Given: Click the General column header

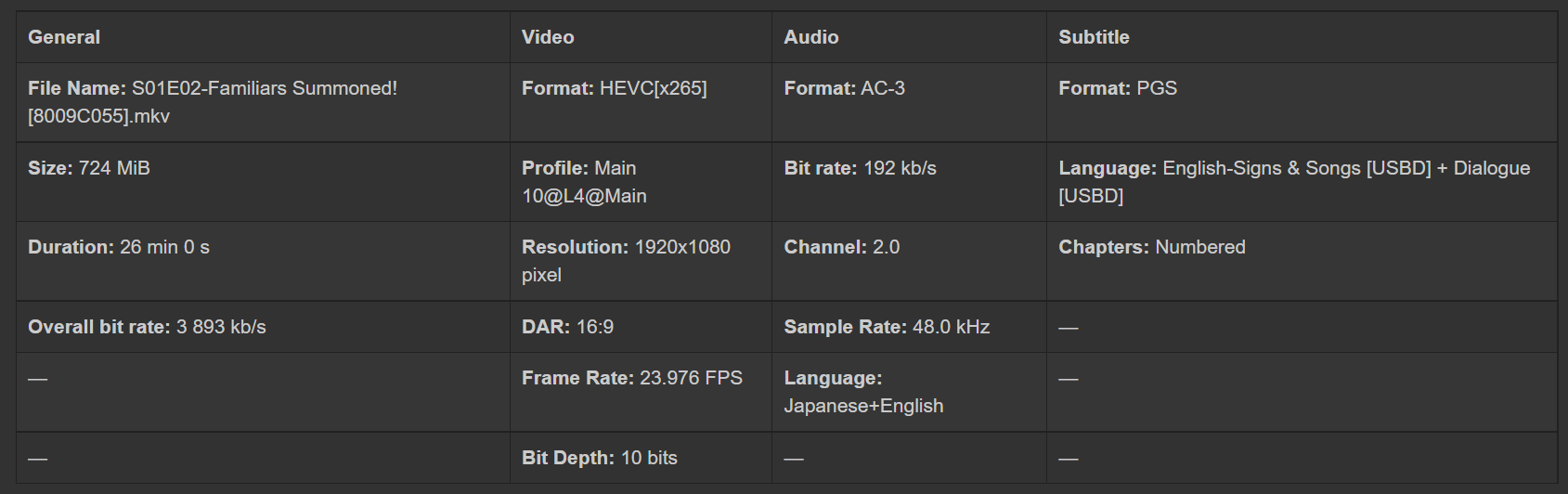Looking at the screenshot, I should point(64,37).
